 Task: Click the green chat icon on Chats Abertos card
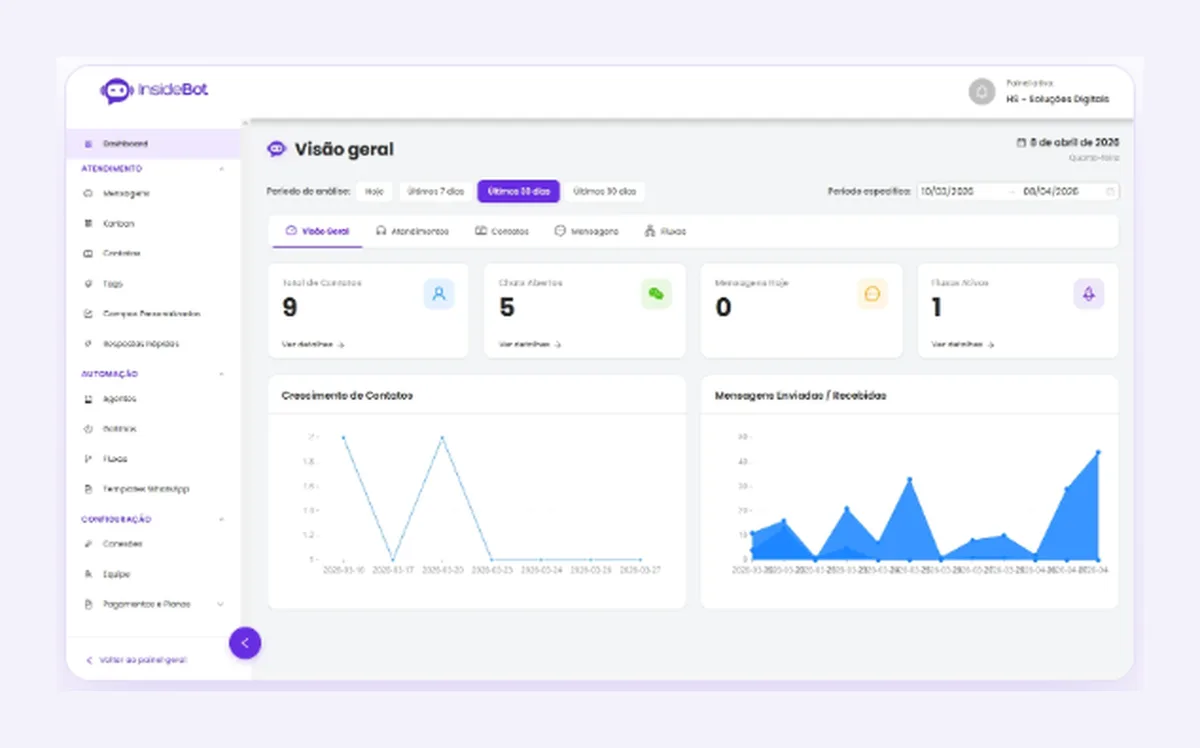[656, 294]
